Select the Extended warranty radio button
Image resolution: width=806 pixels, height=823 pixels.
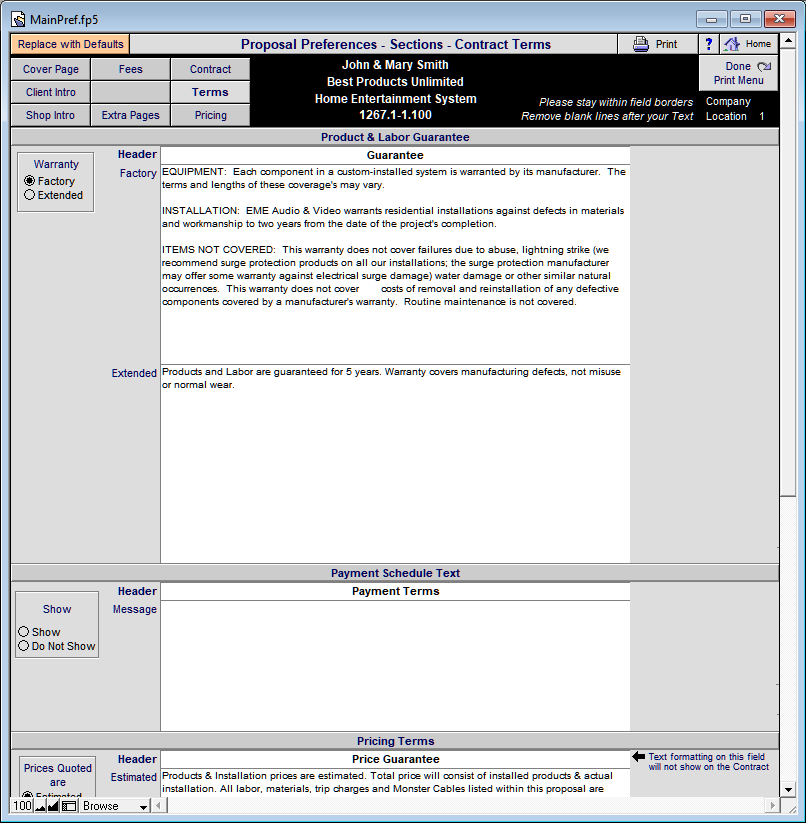click(x=30, y=195)
